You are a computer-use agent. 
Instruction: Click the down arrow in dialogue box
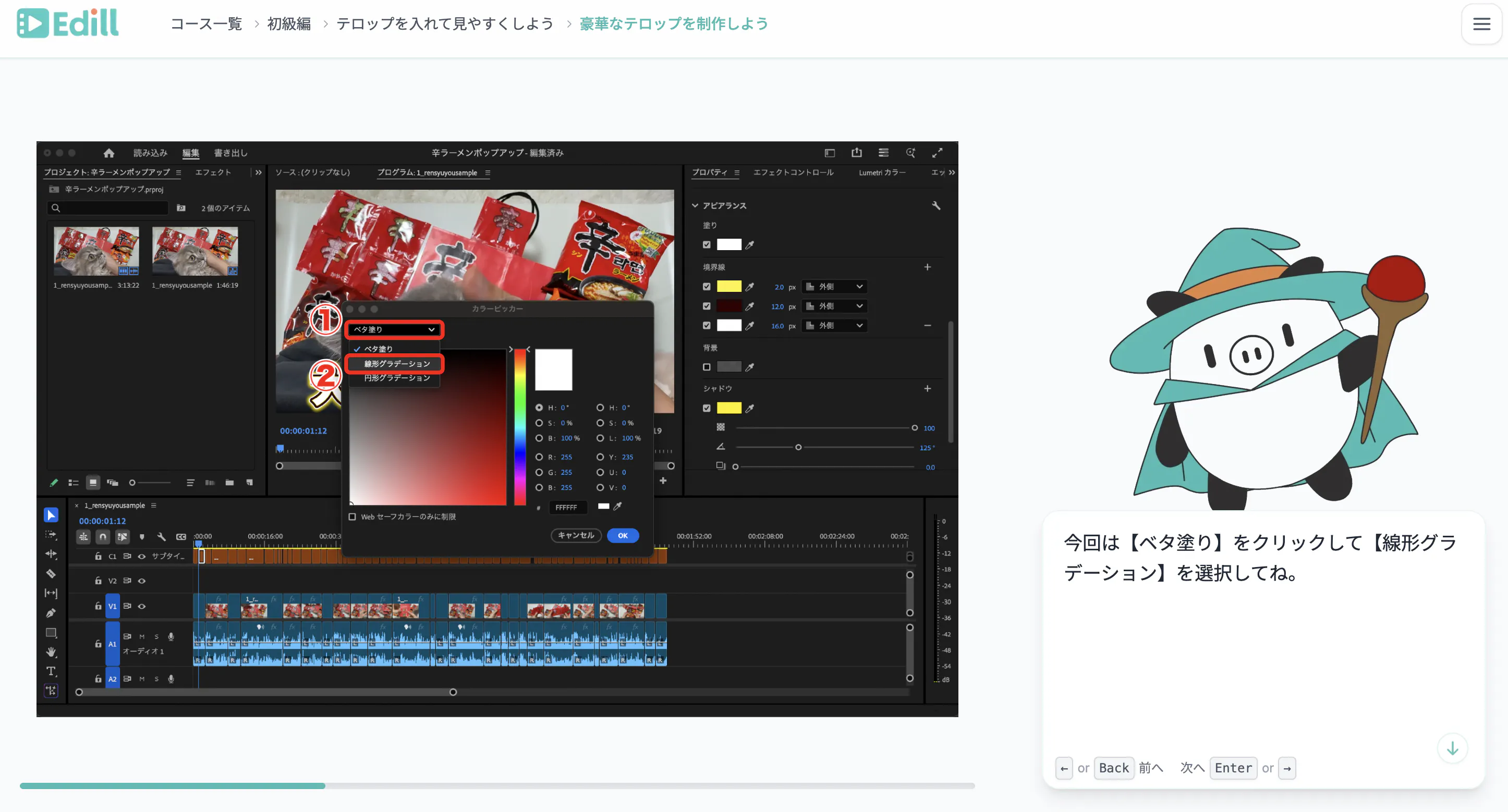click(x=1452, y=748)
